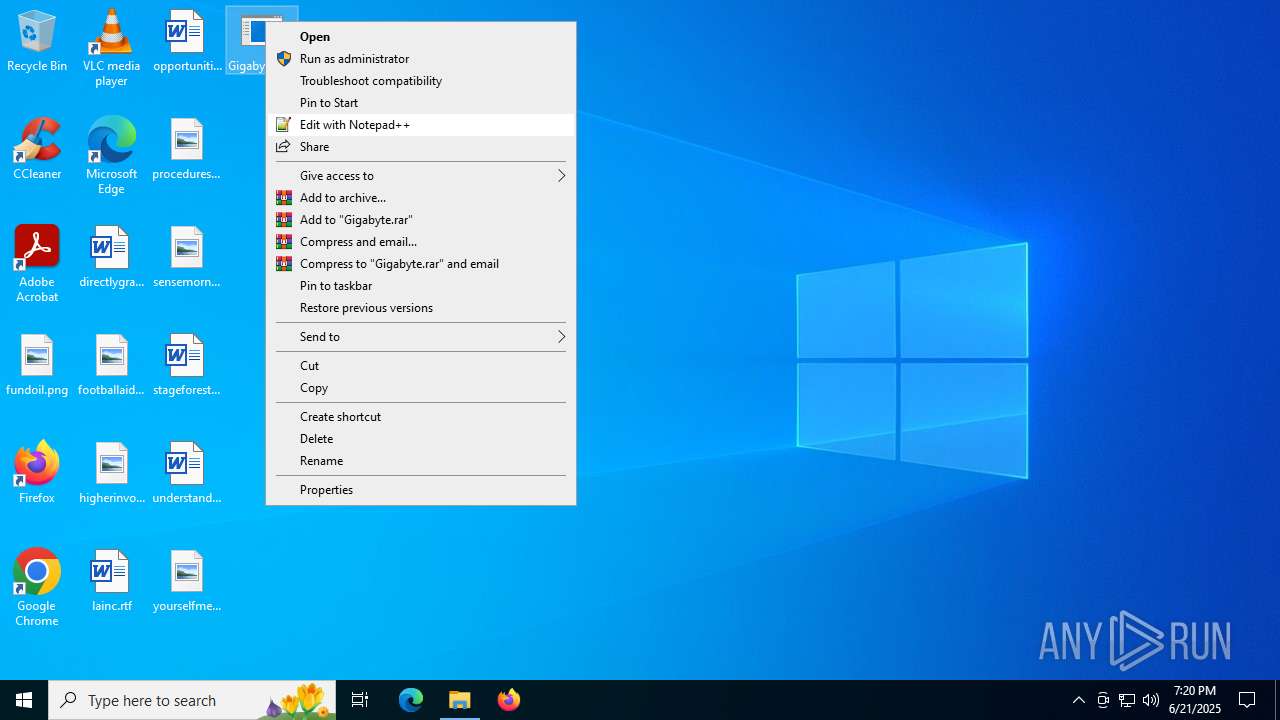Screen dimensions: 1280x720
Task: Select the Microsoft Edge desktop shortcut
Action: pos(111,156)
